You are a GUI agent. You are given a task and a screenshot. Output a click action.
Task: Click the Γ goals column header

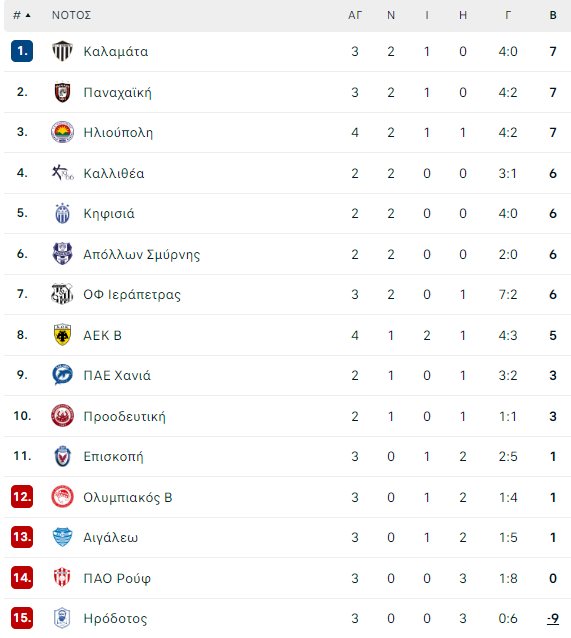pyautogui.click(x=508, y=15)
